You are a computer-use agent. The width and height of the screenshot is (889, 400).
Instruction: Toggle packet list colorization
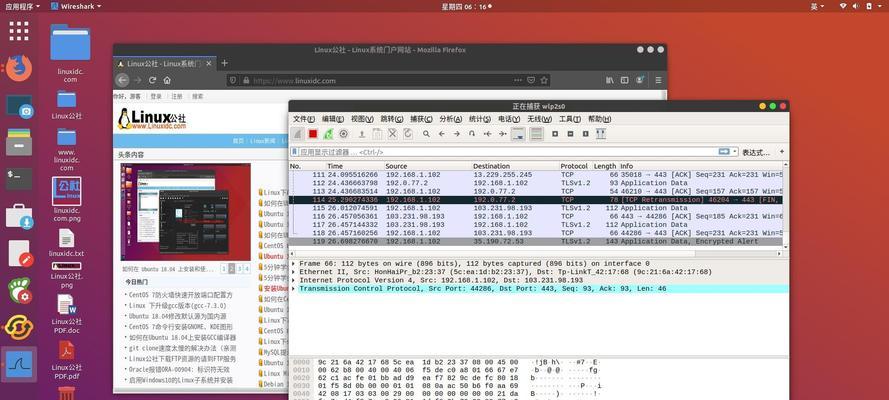(536, 134)
